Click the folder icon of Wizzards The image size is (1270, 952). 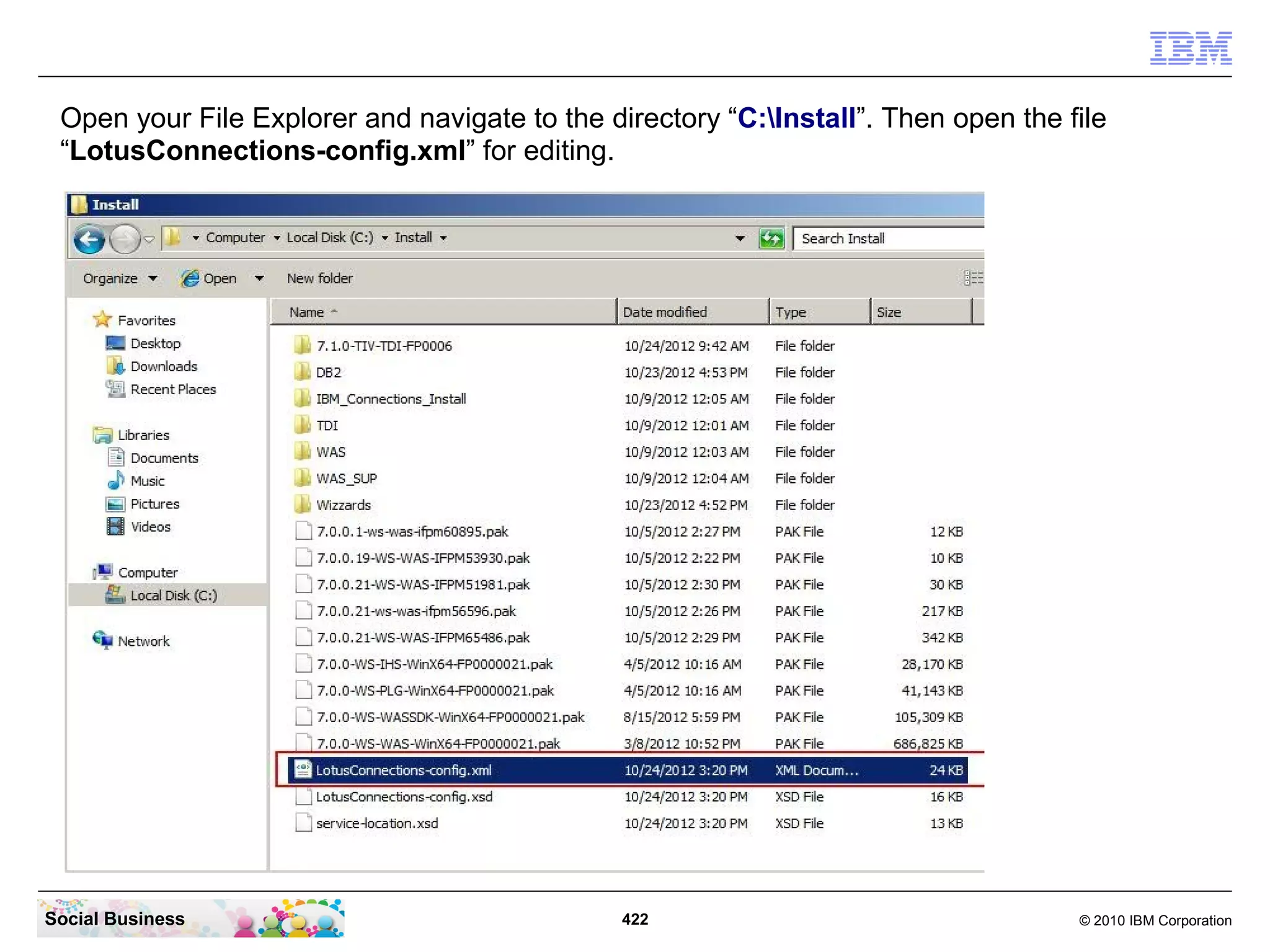pos(303,505)
